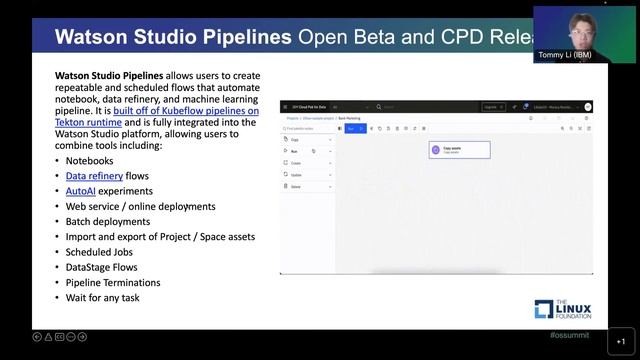The height and width of the screenshot is (360, 640).
Task: Click the Wait for any task bullet
Action: click(102, 298)
